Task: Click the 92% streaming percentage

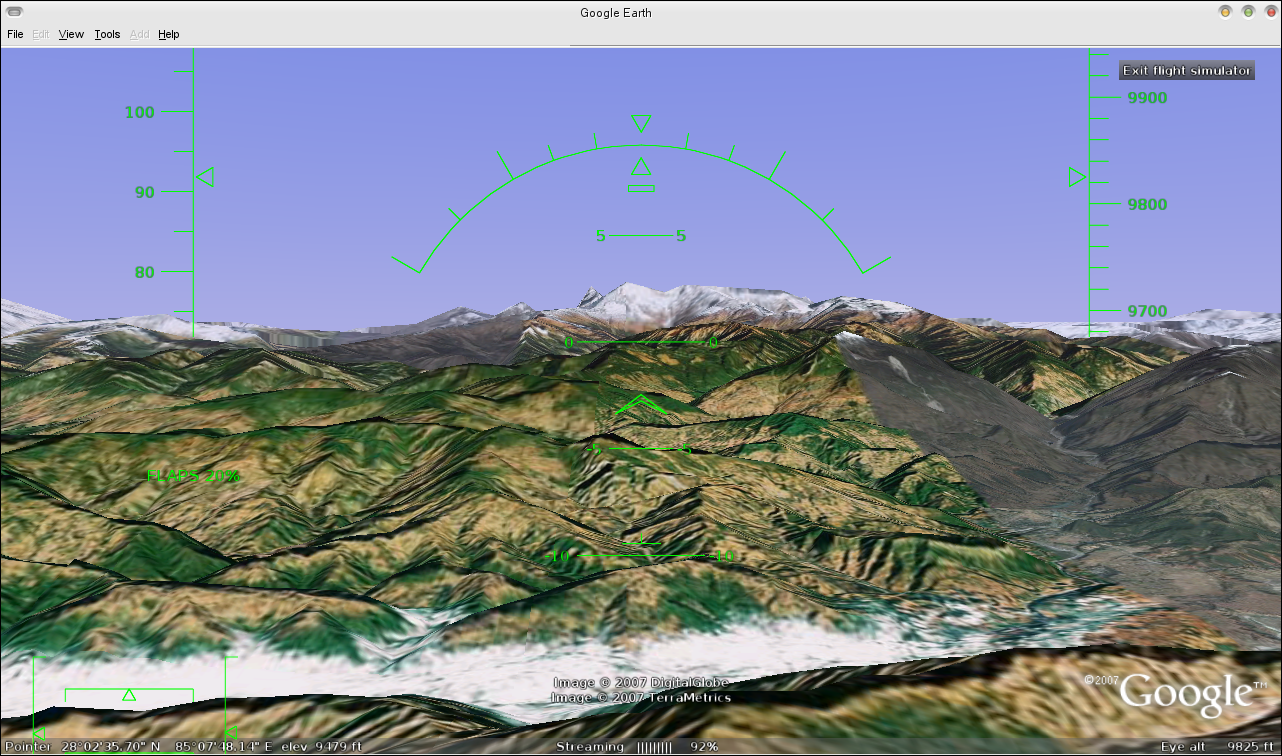Action: point(704,747)
